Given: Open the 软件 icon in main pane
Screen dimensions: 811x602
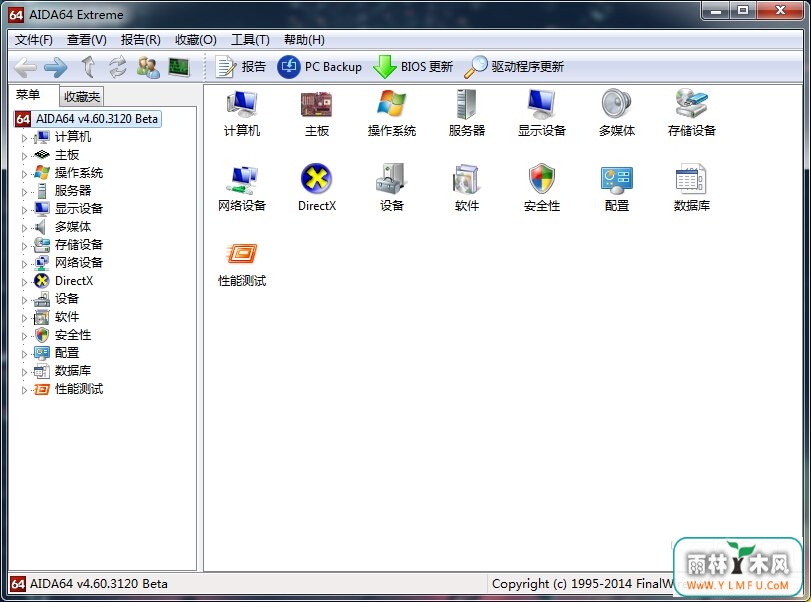Looking at the screenshot, I should pos(467,188).
